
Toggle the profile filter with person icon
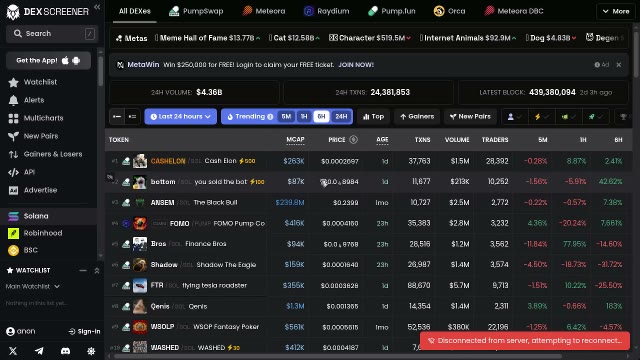514,117
